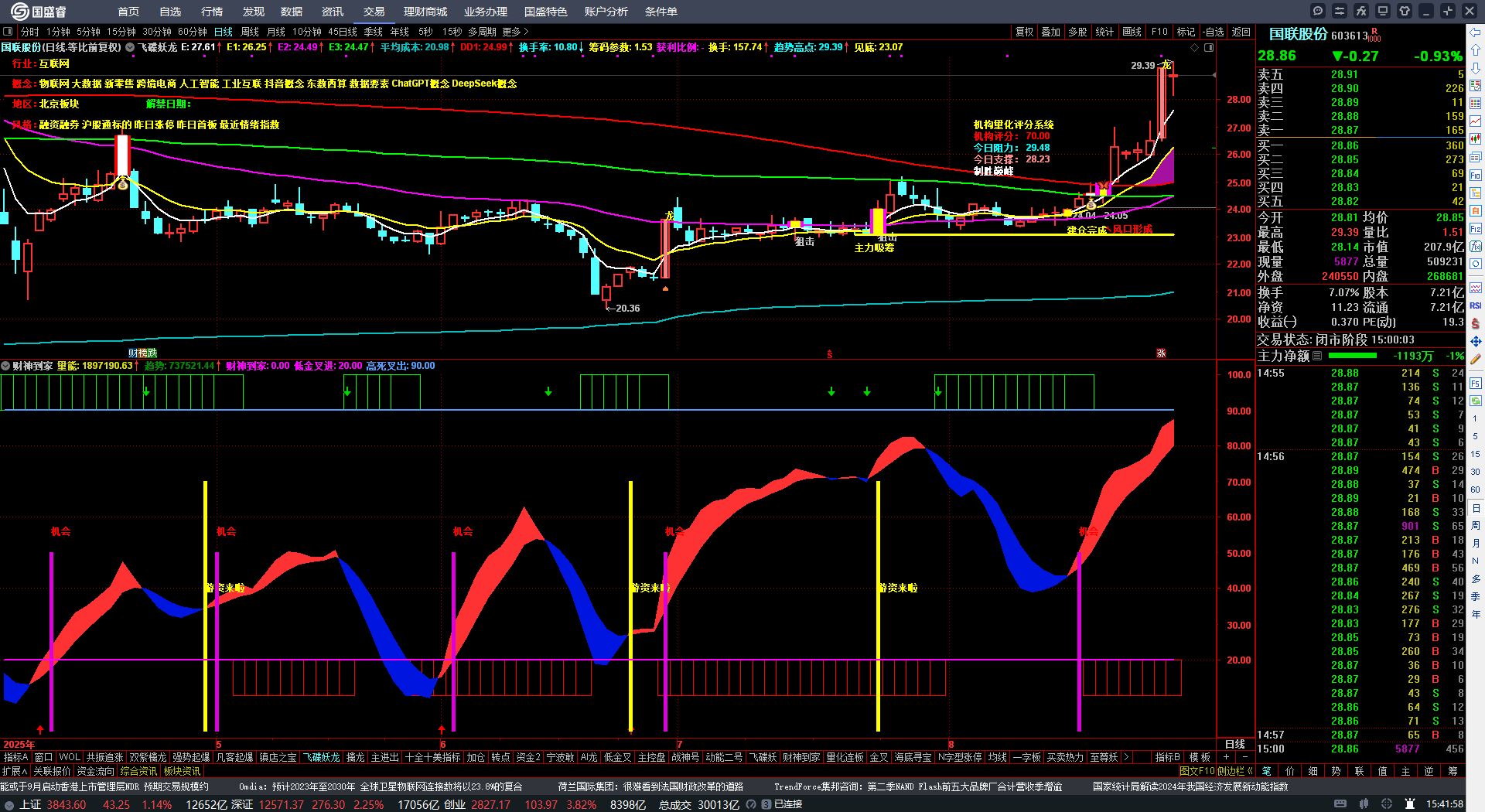1485x812 pixels.
Task: Expand the 扩展 panel arrow
Action: point(14,771)
